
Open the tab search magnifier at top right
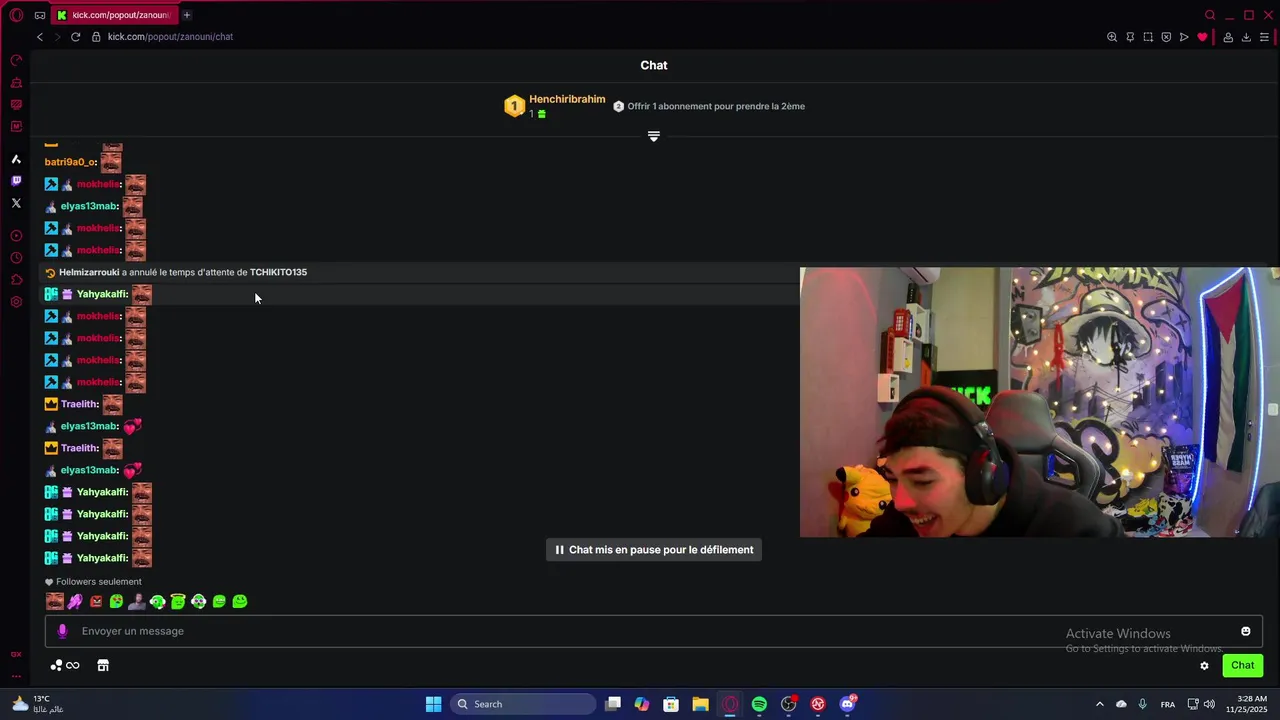(x=1210, y=15)
